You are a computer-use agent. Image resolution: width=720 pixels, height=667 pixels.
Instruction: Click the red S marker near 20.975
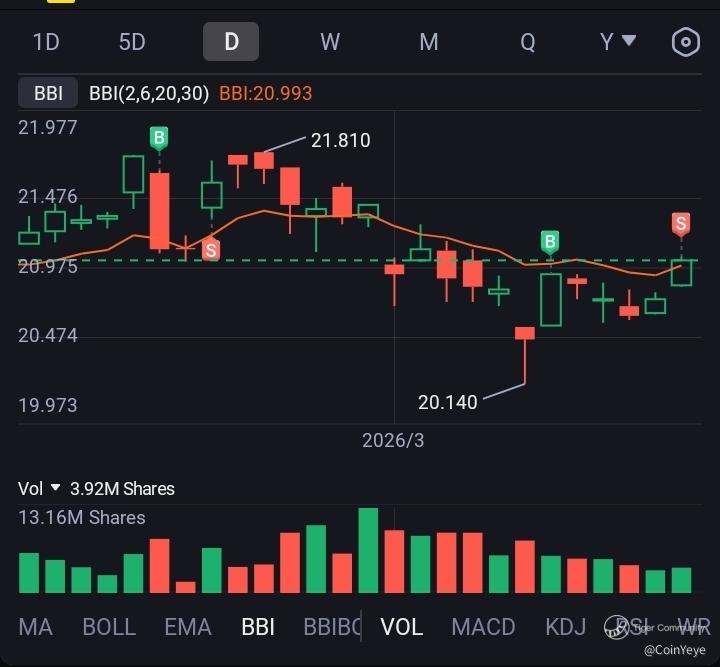[x=210, y=250]
